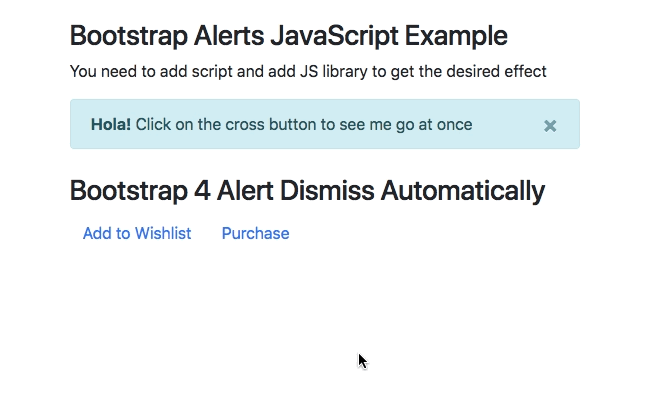Click the Add to Wishlist link
Screen dimensions: 646x420
[x=137, y=233]
